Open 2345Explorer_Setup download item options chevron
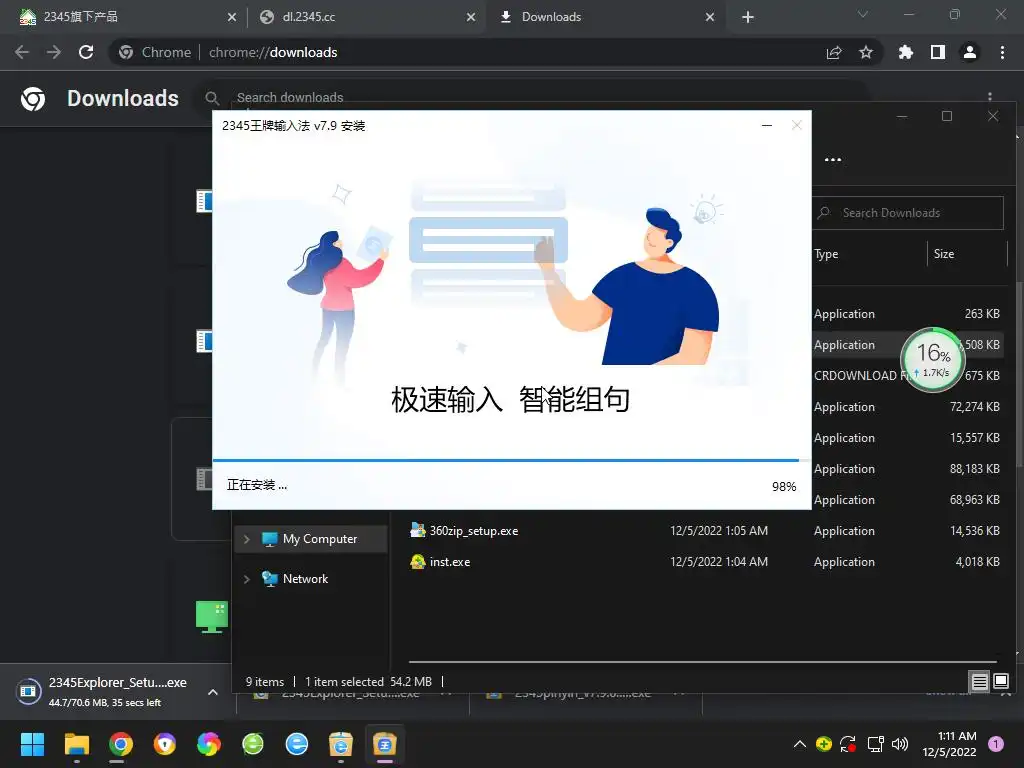The image size is (1024, 768). [213, 692]
